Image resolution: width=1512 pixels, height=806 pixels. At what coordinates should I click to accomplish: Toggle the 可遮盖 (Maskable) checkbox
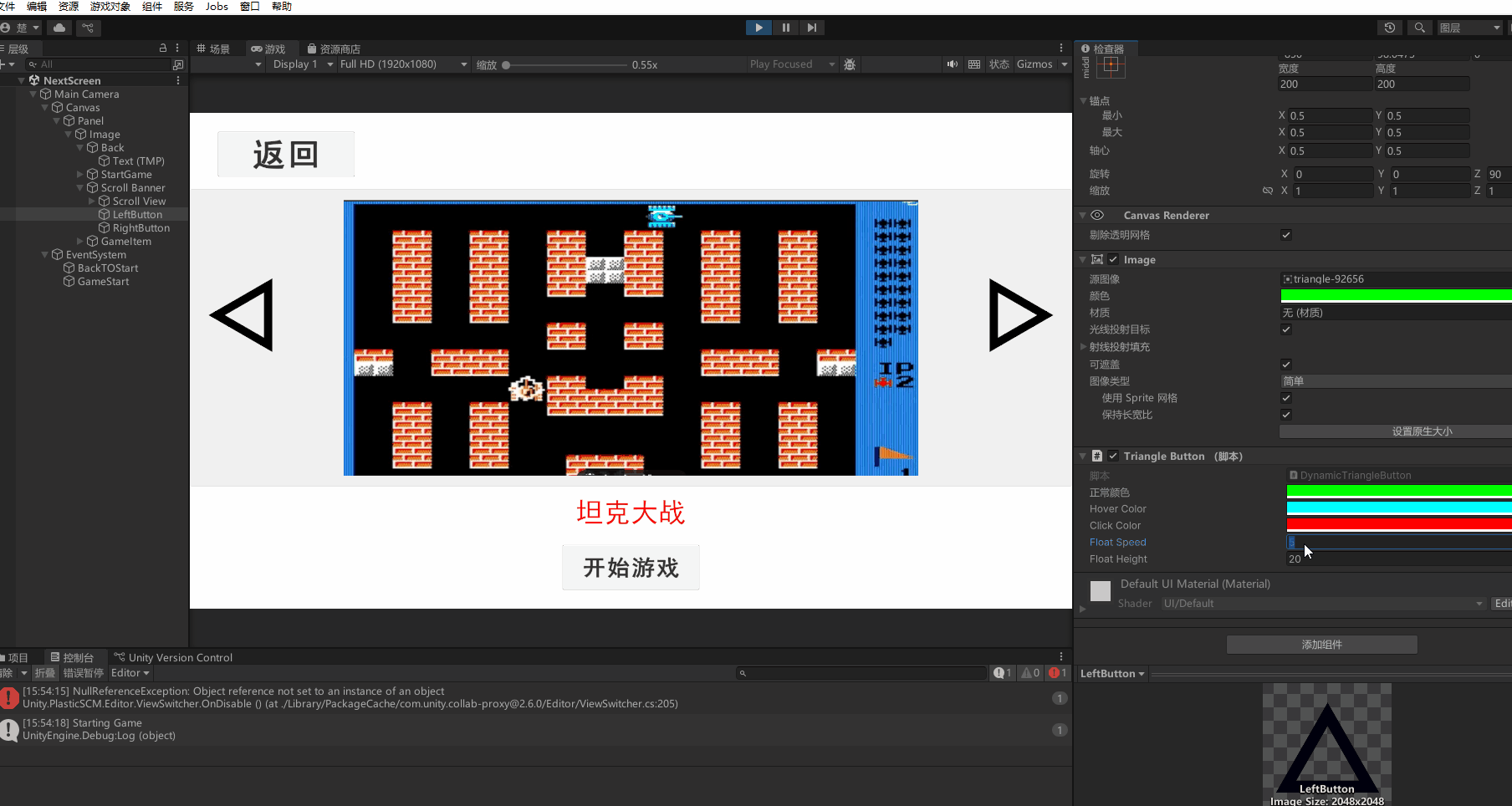[1286, 365]
